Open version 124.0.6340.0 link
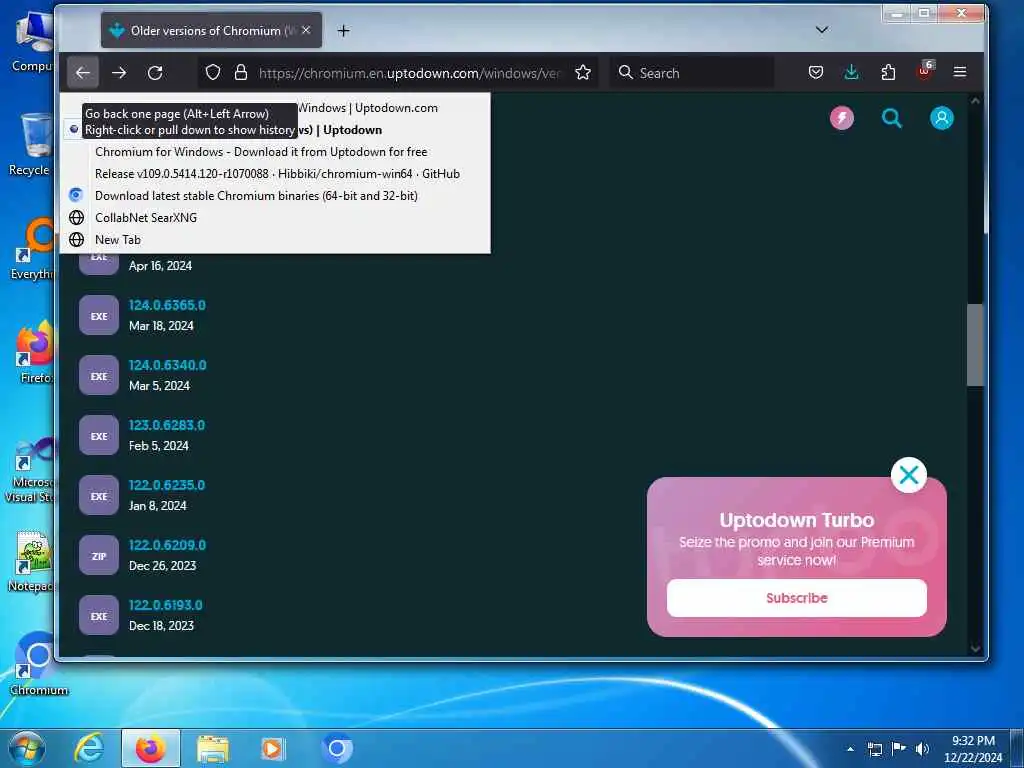 [167, 365]
